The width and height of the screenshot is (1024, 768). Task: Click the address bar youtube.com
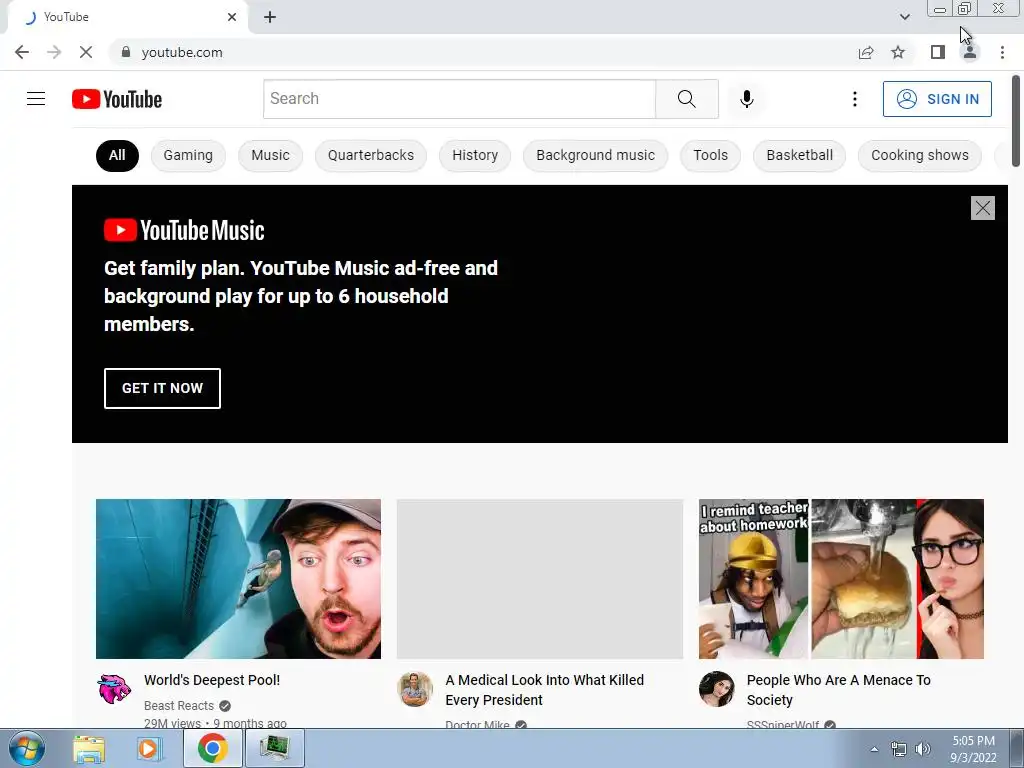pyautogui.click(x=182, y=52)
